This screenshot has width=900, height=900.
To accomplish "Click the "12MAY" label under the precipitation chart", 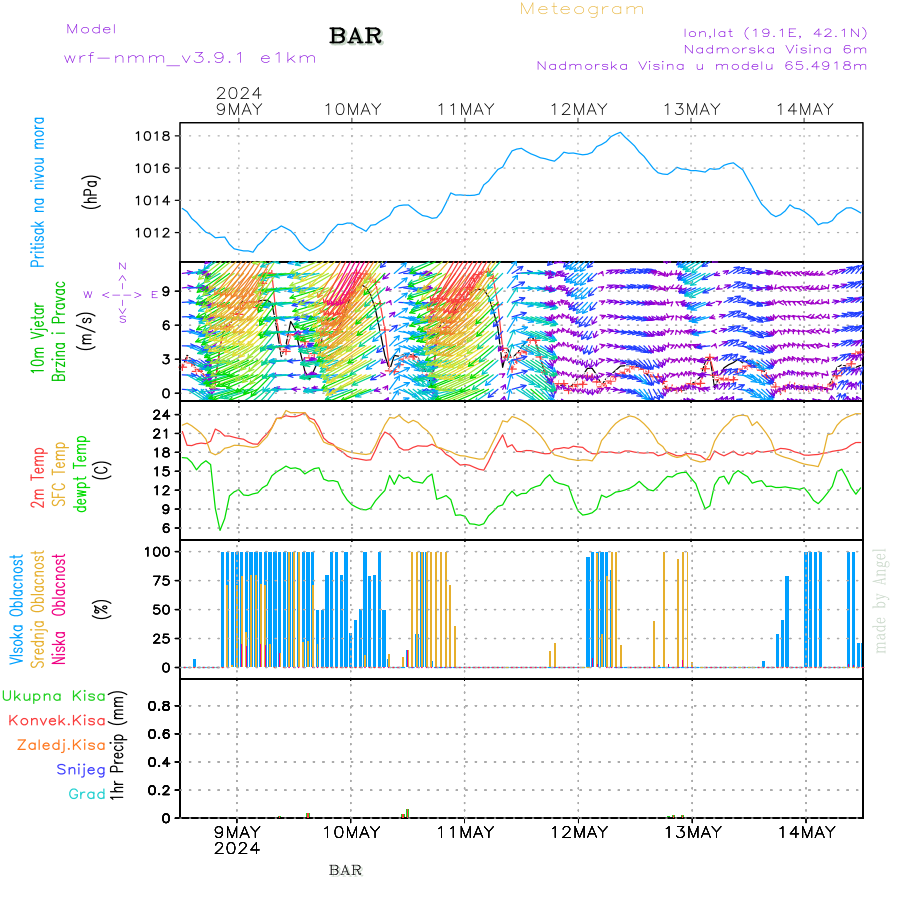I will pos(579,832).
